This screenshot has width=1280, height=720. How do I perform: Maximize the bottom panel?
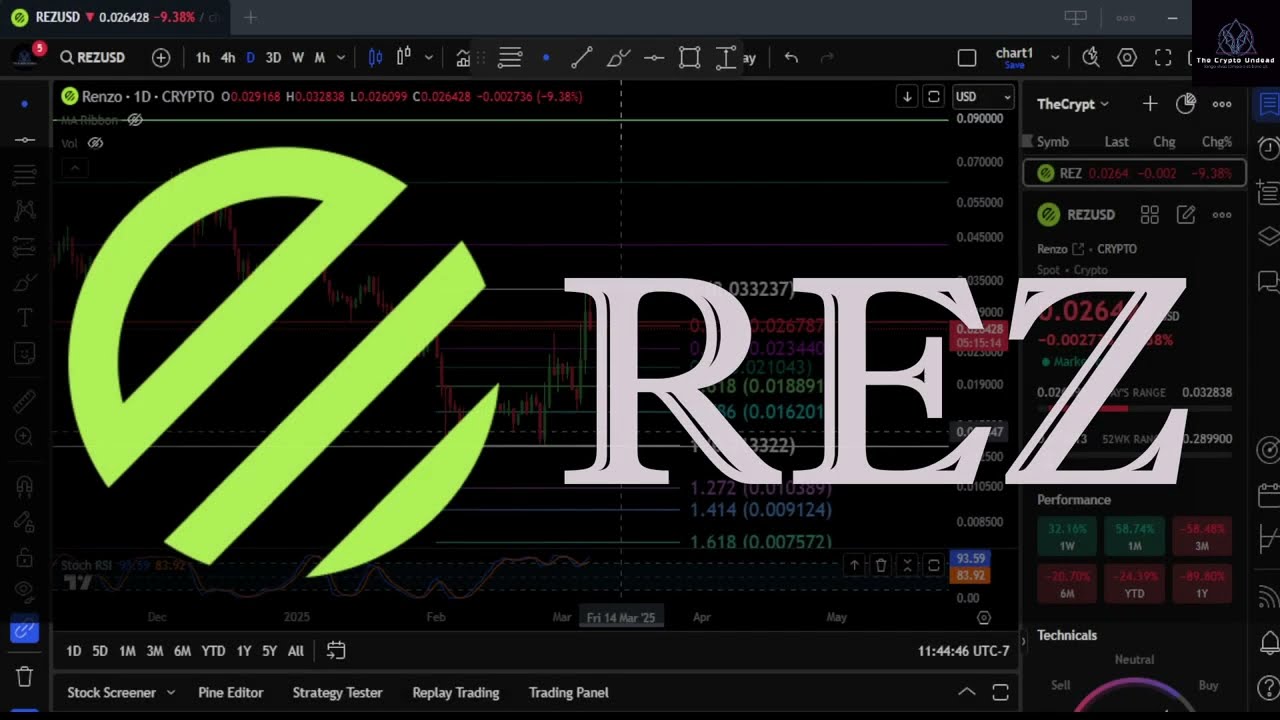point(1000,692)
